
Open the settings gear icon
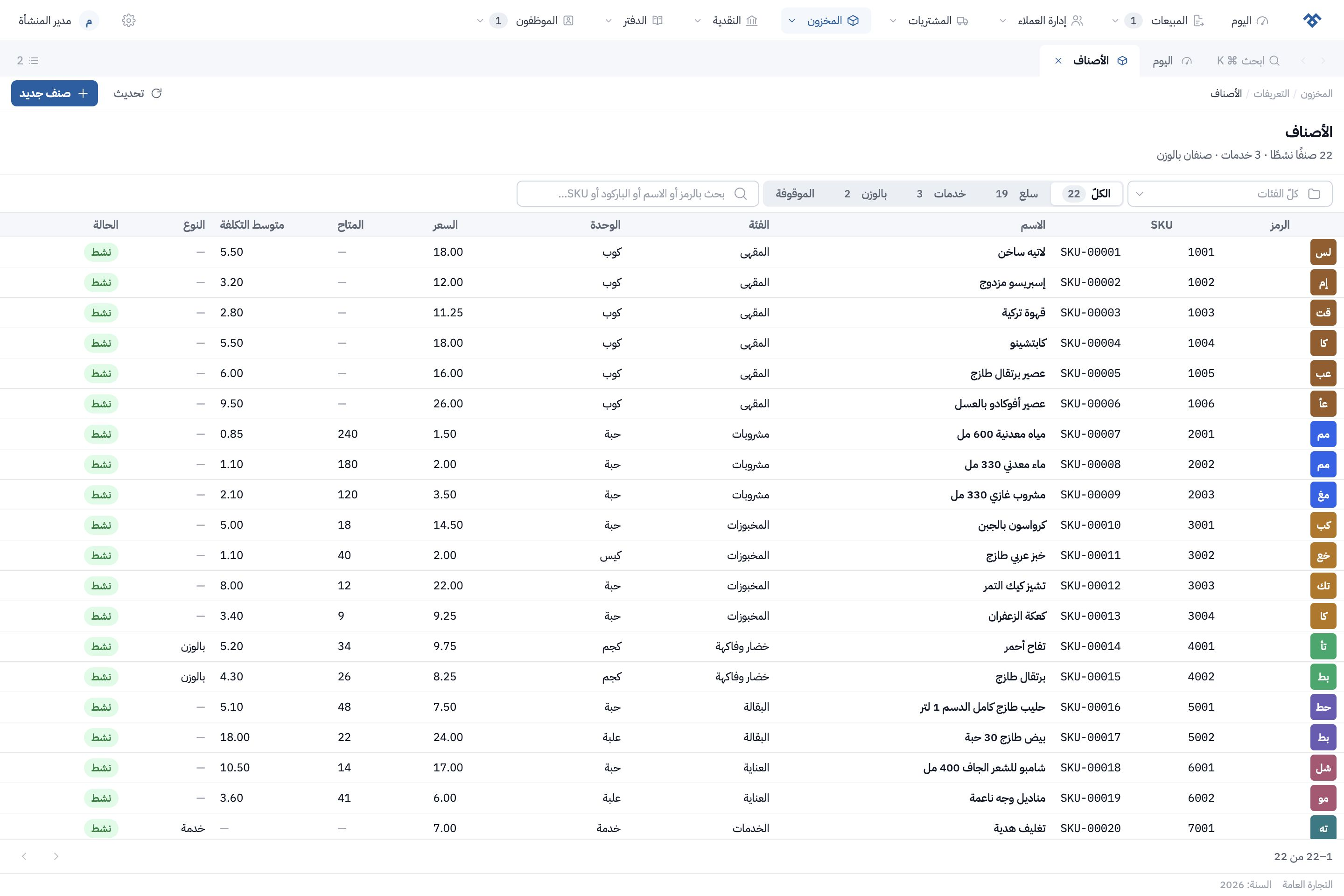[x=129, y=21]
